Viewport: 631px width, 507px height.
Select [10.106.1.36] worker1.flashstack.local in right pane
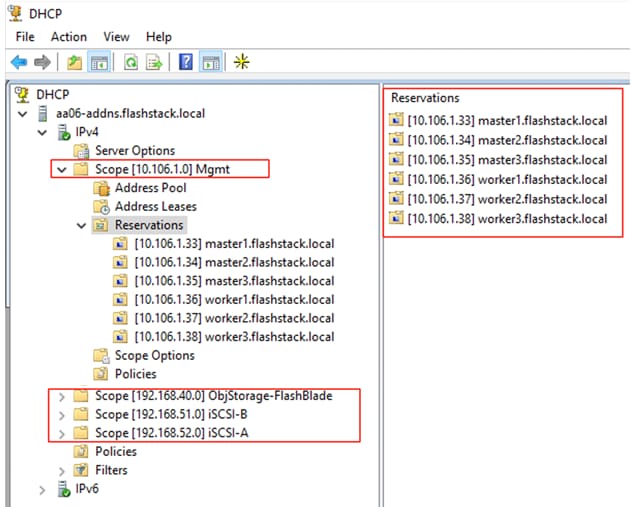pos(507,179)
